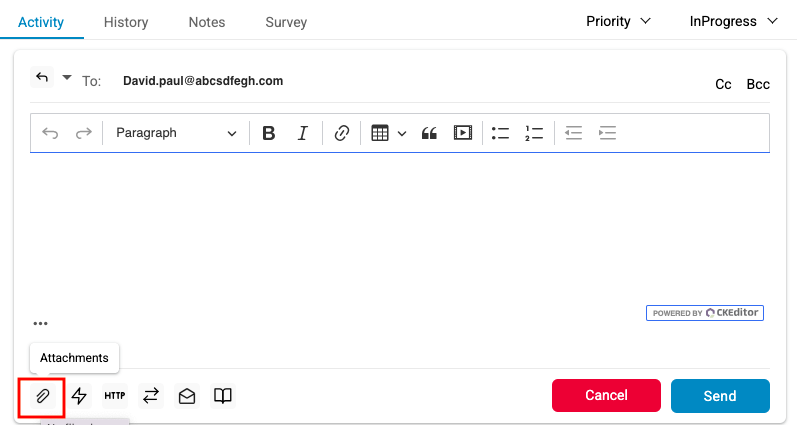Click the Attachments paperclip icon
This screenshot has width=797, height=425.
(43, 396)
